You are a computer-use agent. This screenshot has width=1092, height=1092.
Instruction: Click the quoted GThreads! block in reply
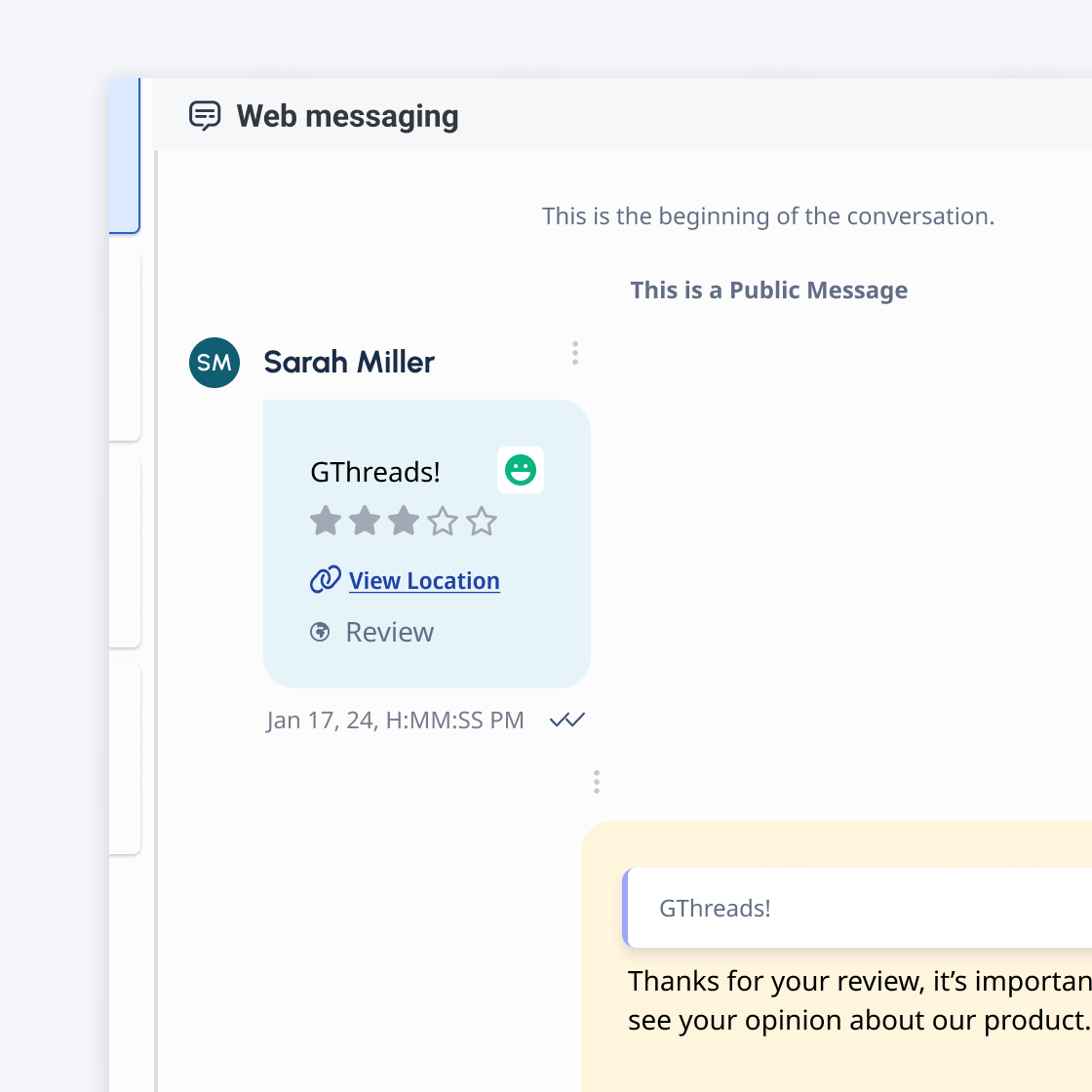[858, 908]
